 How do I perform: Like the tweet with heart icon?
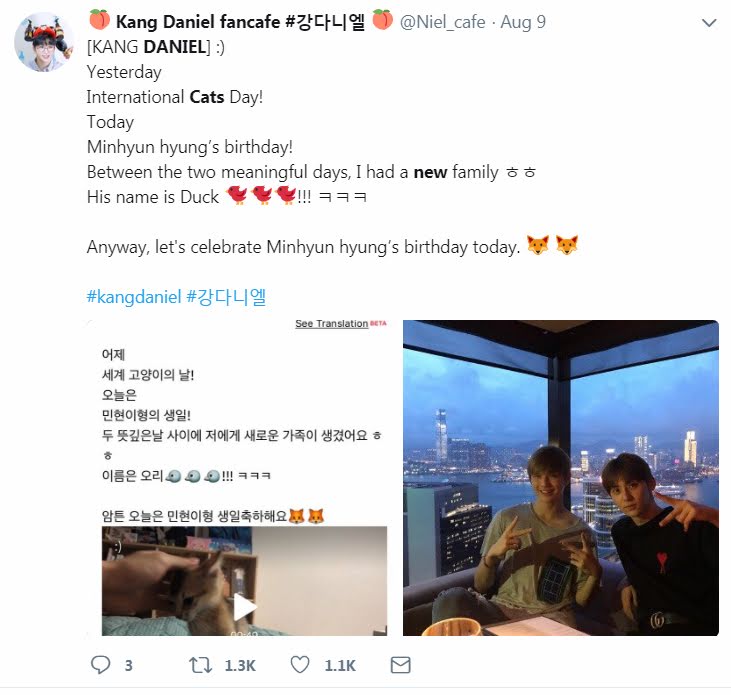(300, 665)
